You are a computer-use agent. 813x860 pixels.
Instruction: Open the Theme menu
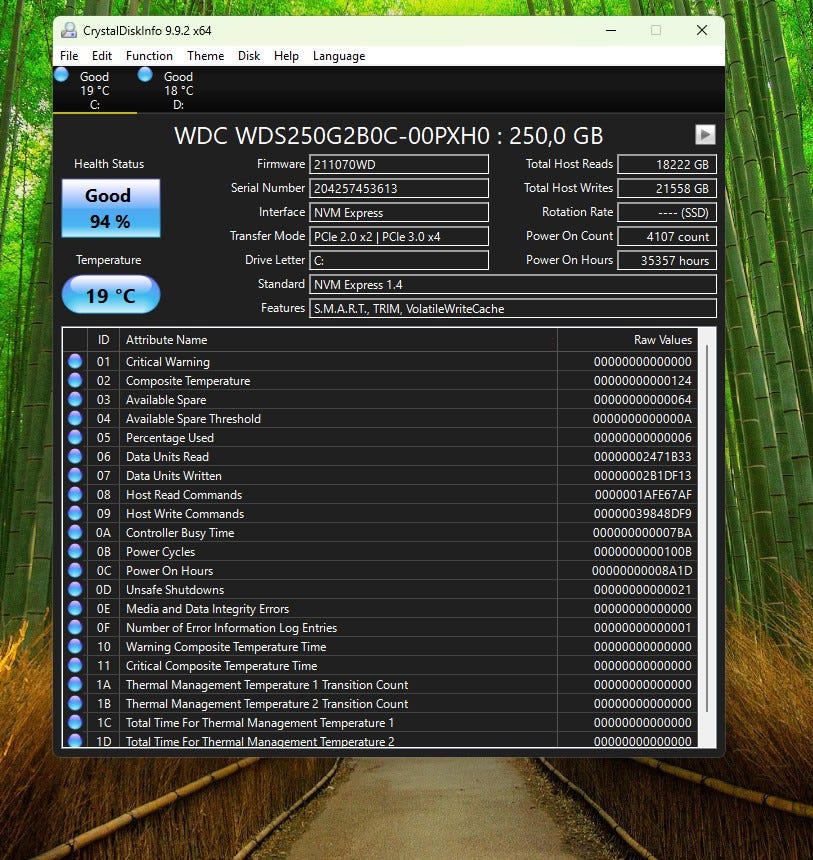click(x=206, y=56)
